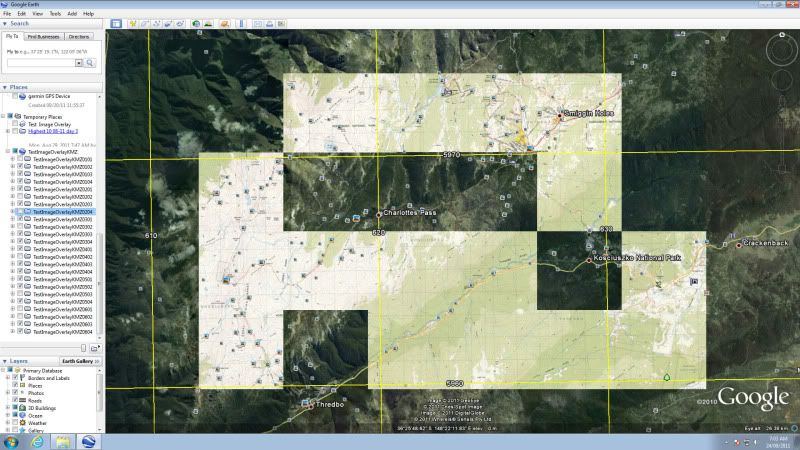Toggle the 3D Buildings layer checkbox

[x=15, y=408]
